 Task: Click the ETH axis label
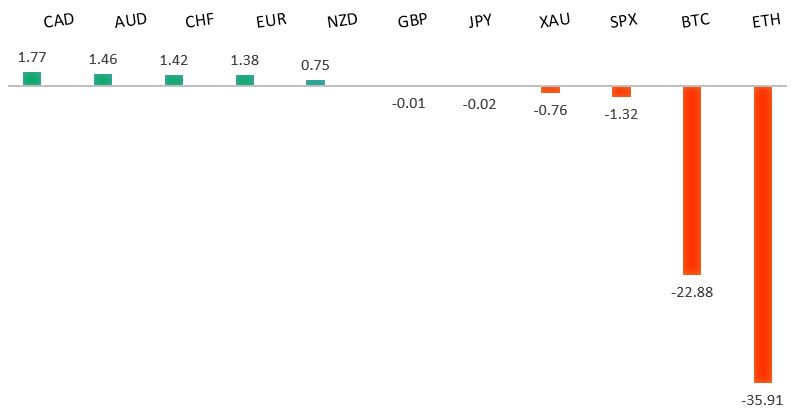click(x=766, y=21)
